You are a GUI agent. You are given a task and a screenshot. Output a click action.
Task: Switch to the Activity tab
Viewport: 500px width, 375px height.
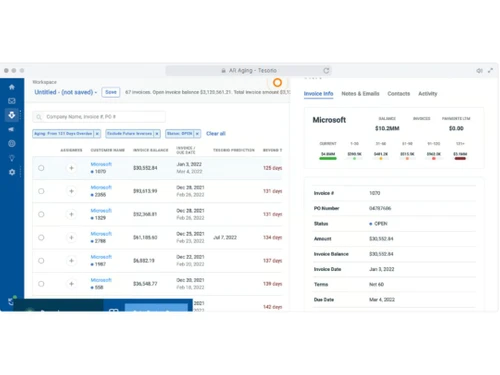click(x=428, y=94)
